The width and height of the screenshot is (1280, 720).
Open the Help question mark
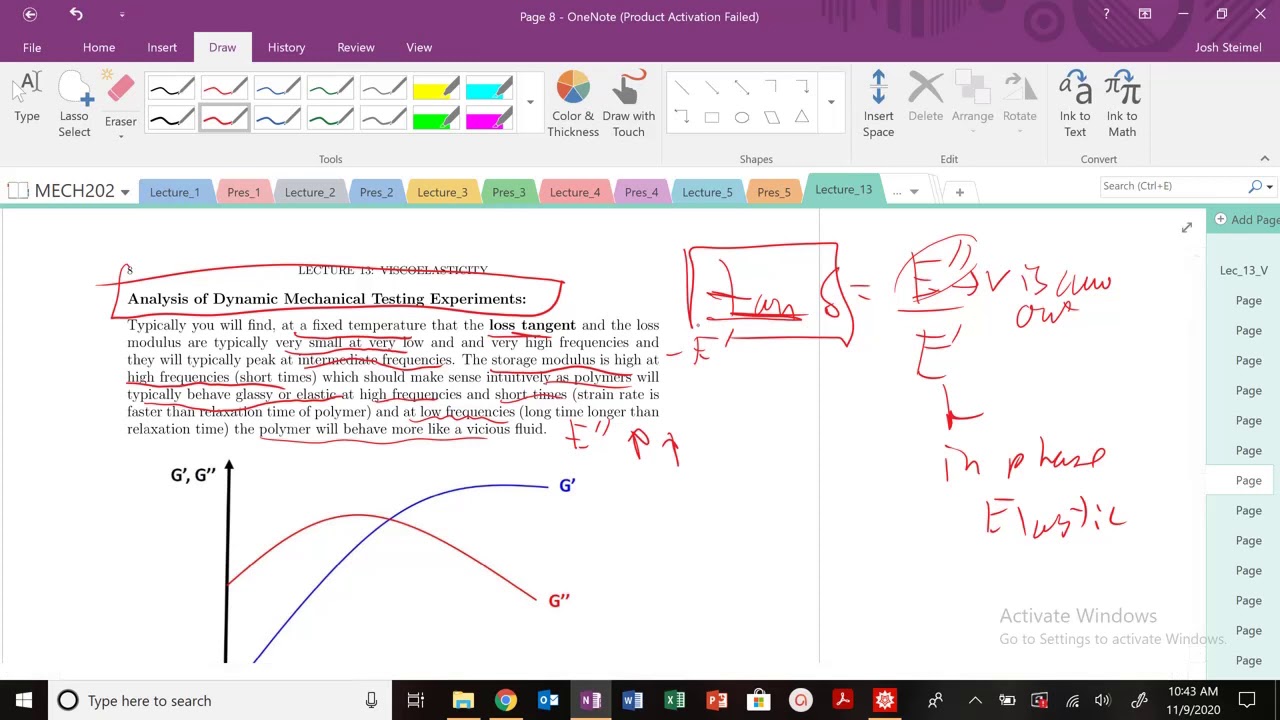click(1106, 15)
